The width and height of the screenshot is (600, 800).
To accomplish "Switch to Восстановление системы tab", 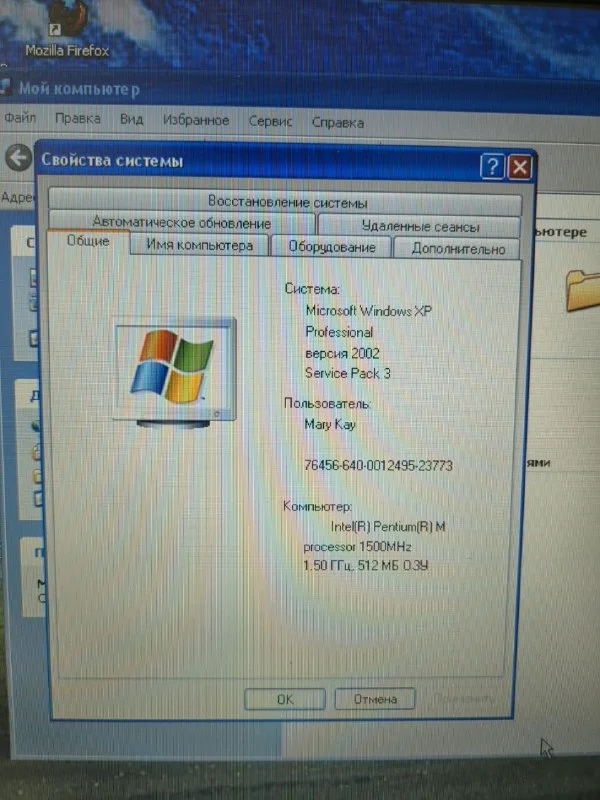I will tap(286, 201).
